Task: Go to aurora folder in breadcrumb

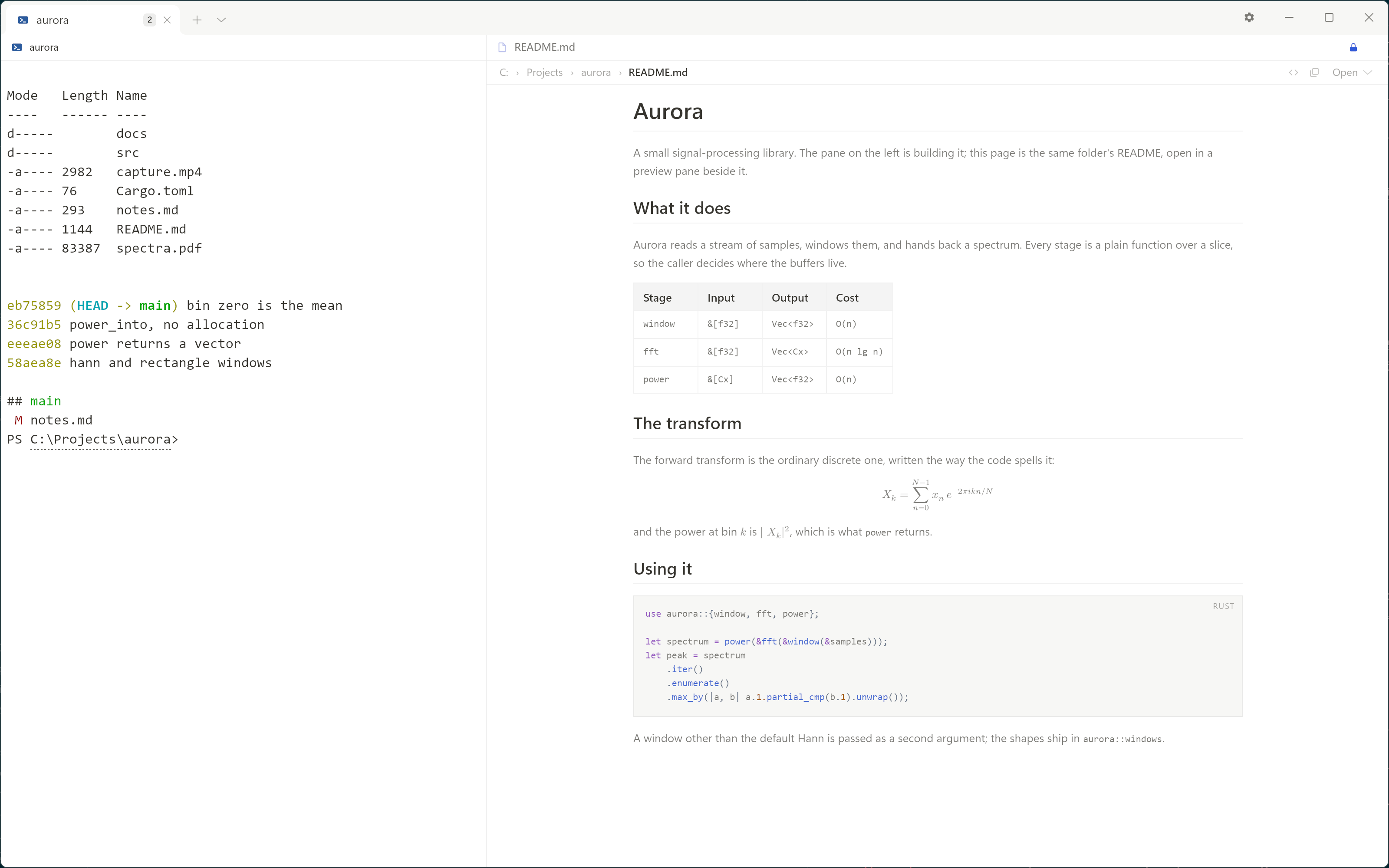Action: (x=596, y=72)
